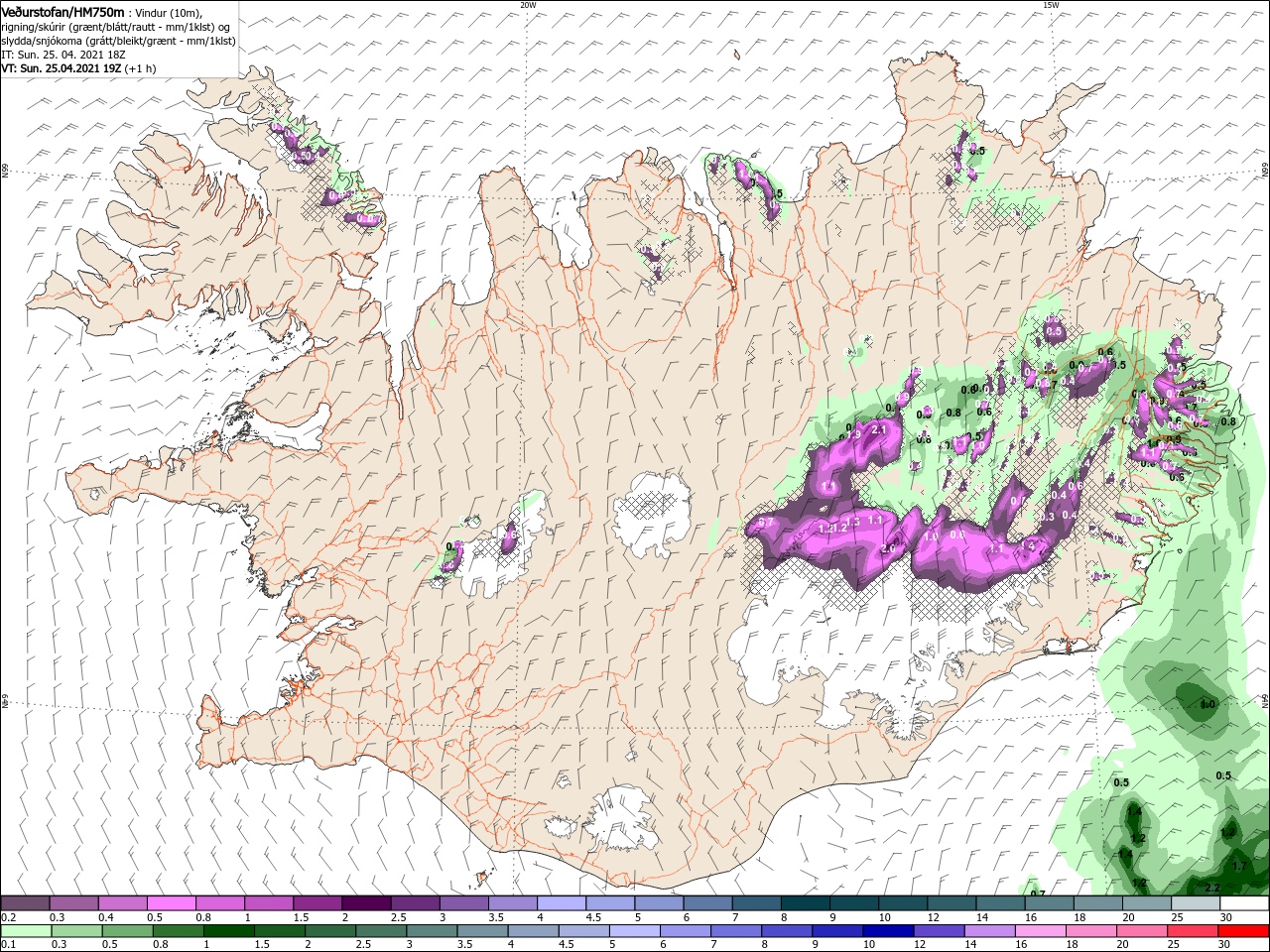Select the bright pink snow swatch above label 0.5
1270x952 pixels.
(x=171, y=903)
